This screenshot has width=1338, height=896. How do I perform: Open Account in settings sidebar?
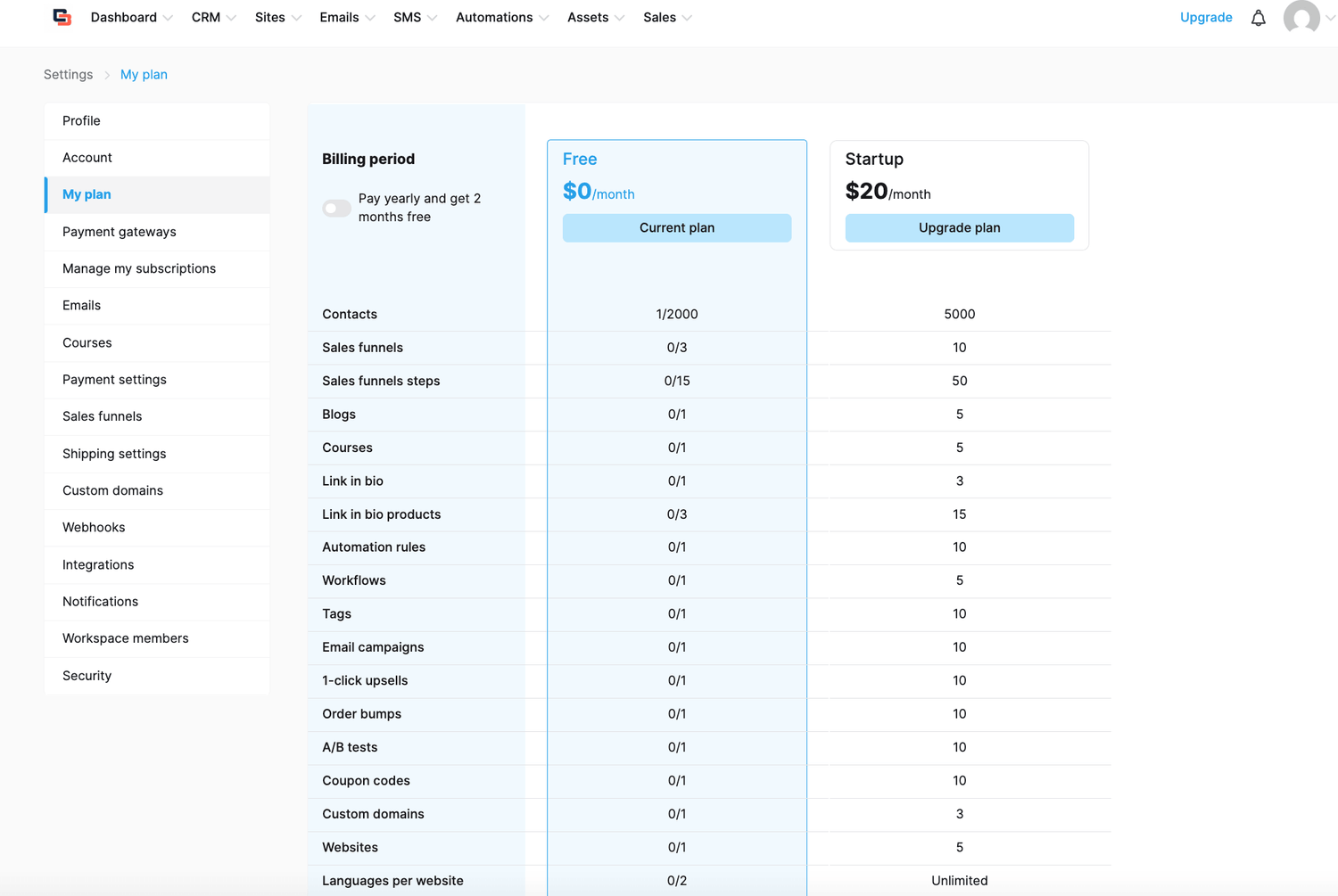[157, 158]
